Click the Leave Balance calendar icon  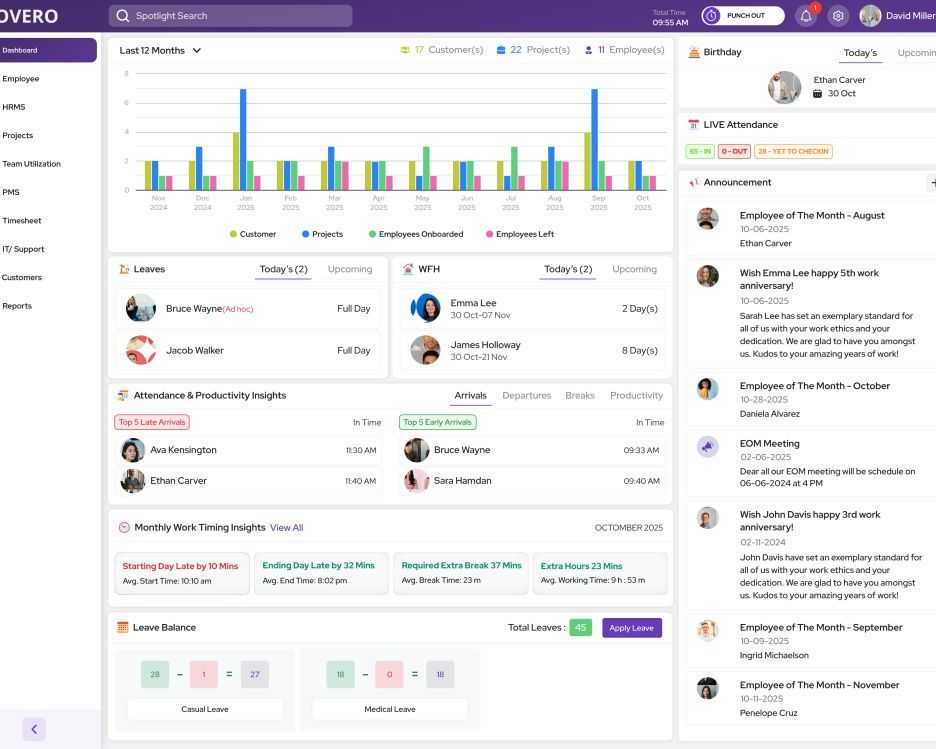(122, 627)
